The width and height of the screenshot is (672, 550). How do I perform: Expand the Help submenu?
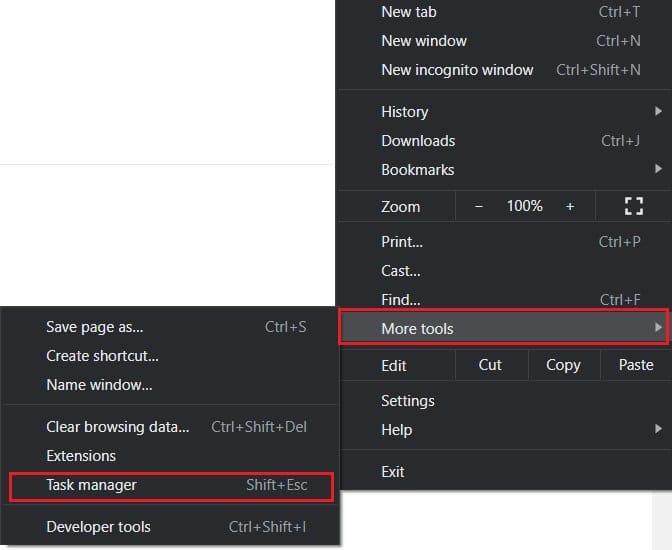point(504,430)
